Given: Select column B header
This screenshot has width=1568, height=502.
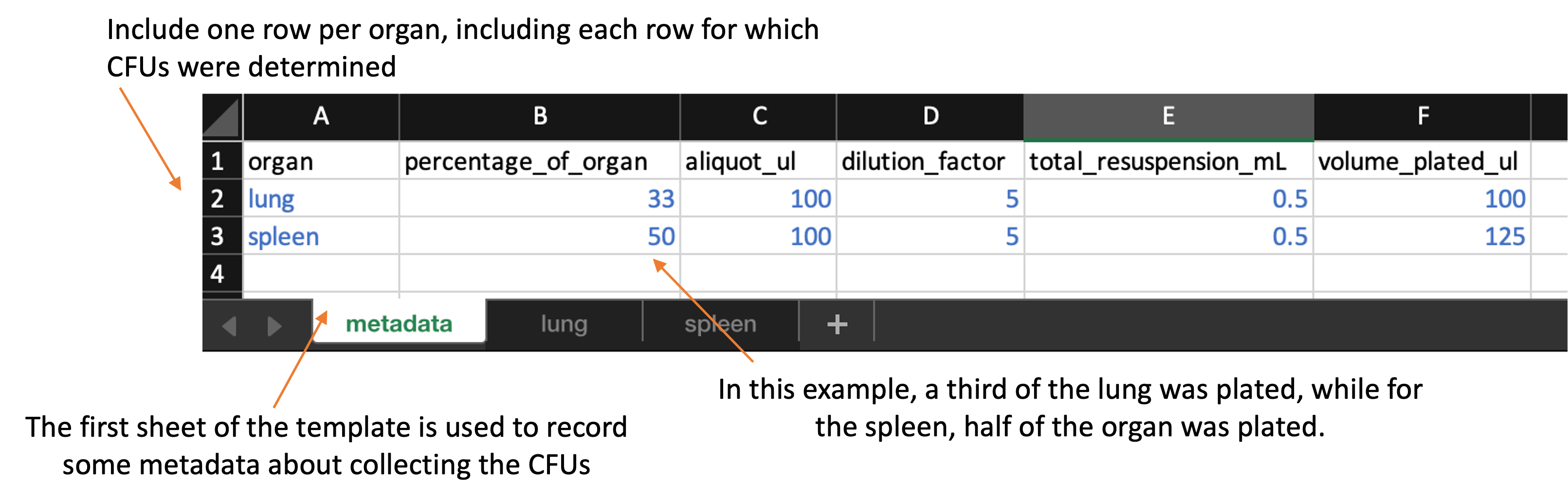Looking at the screenshot, I should coord(539,116).
